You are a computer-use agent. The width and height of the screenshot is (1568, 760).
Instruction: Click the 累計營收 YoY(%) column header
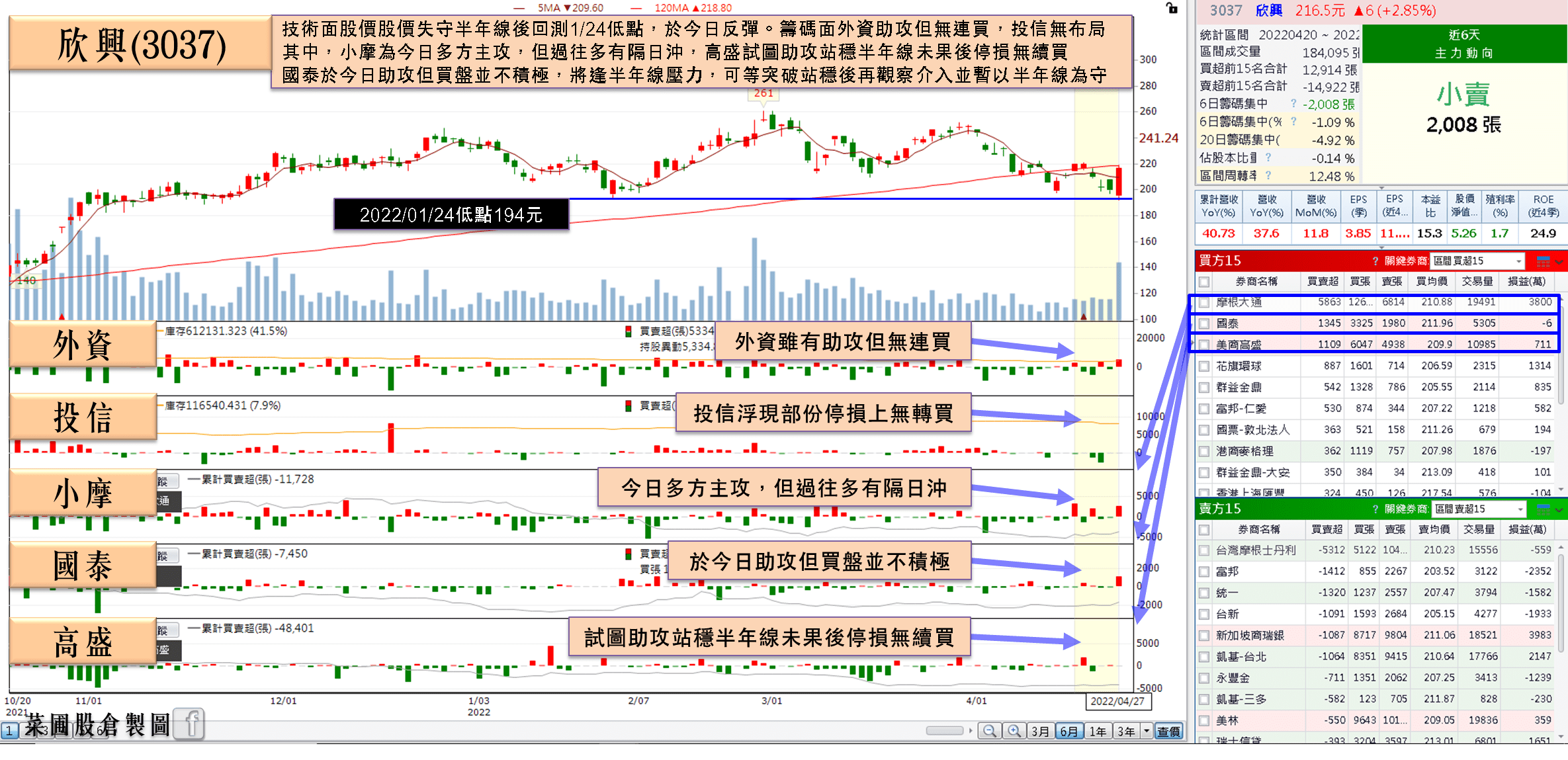(1219, 206)
